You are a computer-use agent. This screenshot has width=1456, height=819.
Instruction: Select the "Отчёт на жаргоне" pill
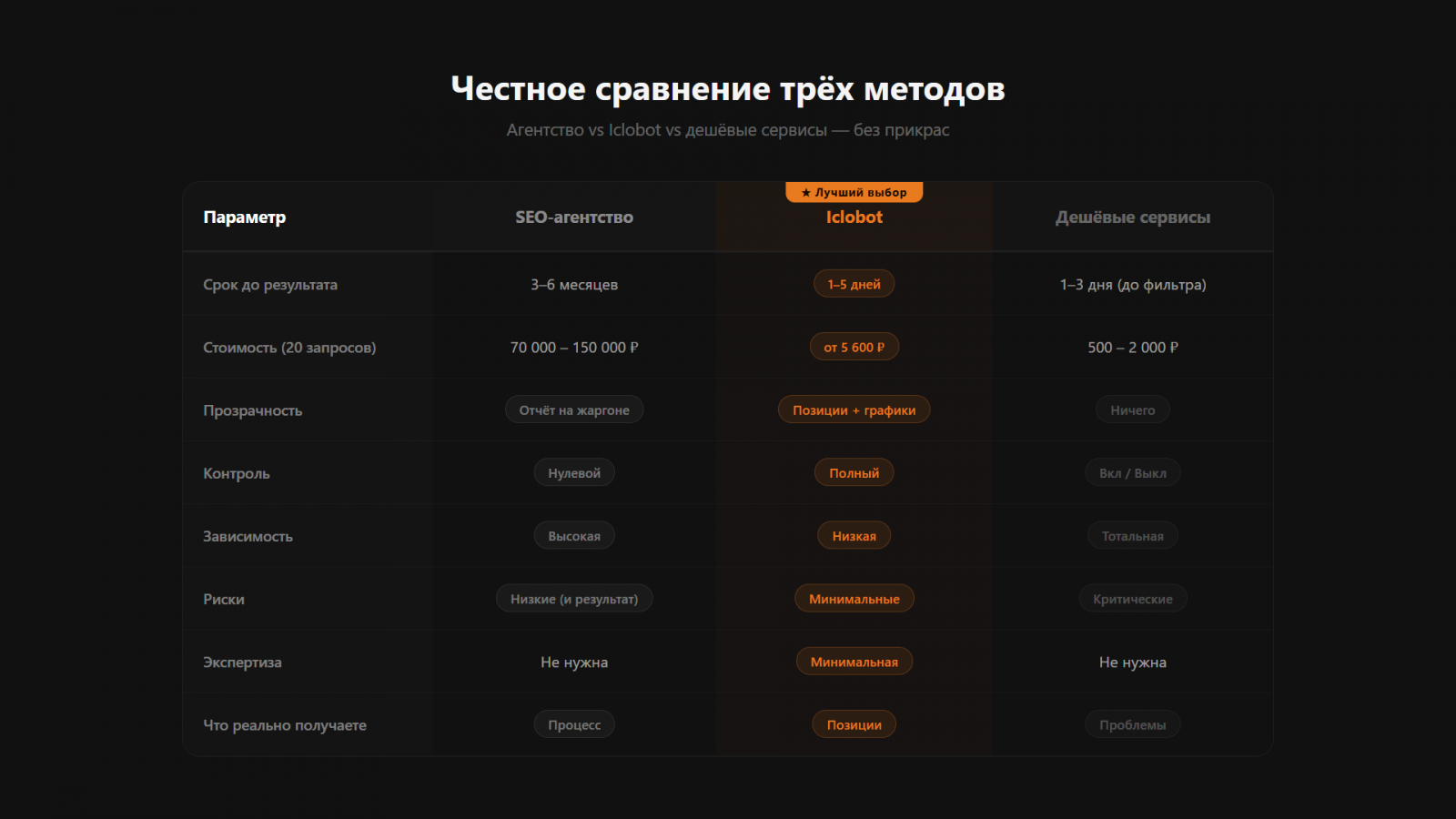pos(574,409)
